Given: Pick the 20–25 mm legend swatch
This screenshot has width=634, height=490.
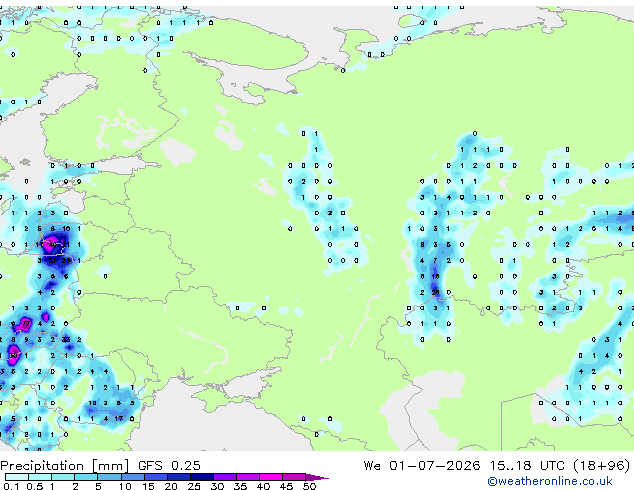Looking at the screenshot, I should 178,477.
